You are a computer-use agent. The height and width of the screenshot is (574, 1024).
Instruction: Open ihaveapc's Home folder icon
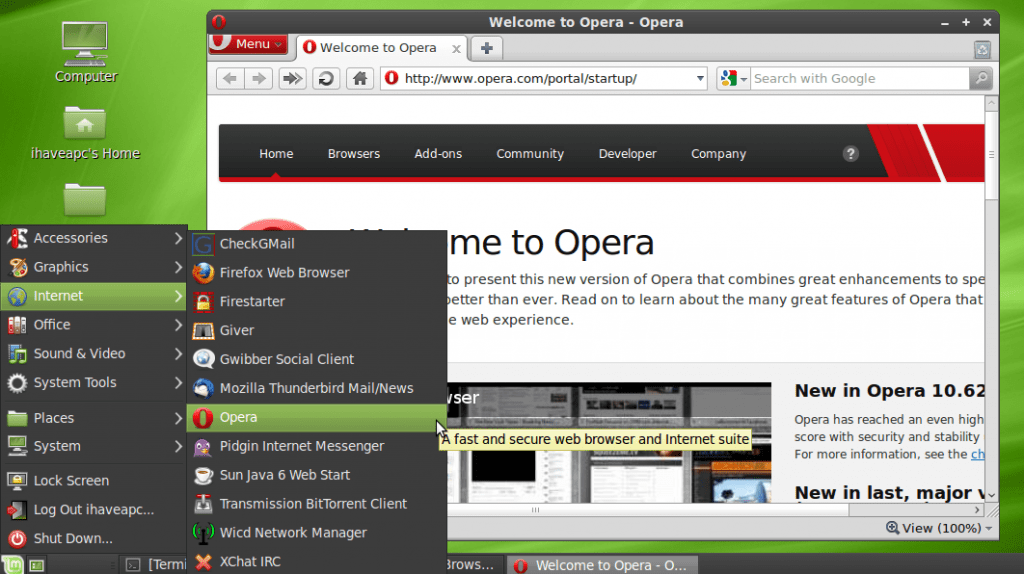point(85,133)
